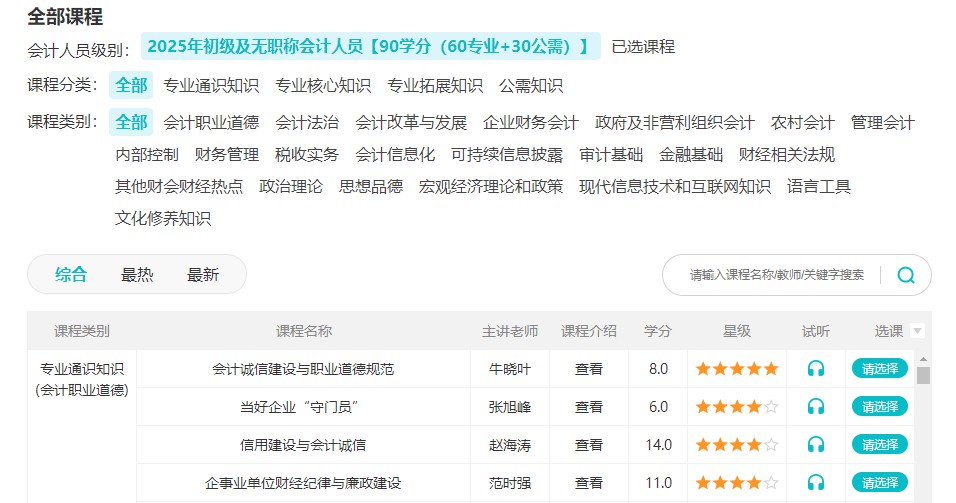View 查看 intro for 信用建设与会计诚信
The image size is (956, 503).
coord(589,444)
